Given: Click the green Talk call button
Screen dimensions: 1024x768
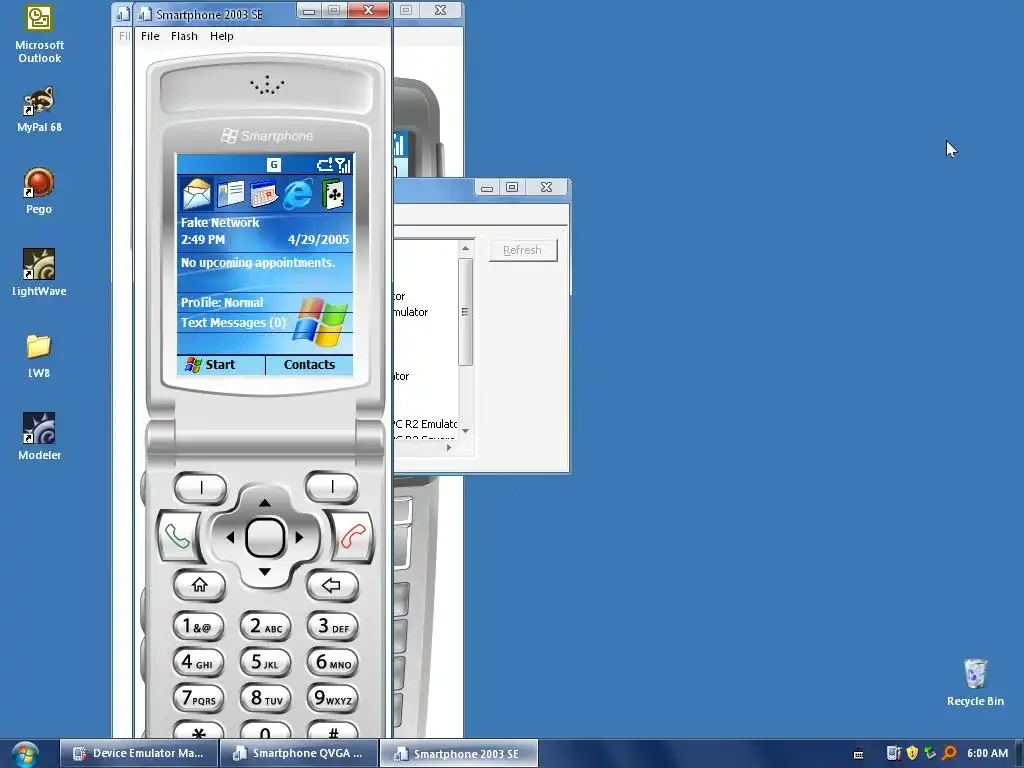Looking at the screenshot, I should point(177,536).
